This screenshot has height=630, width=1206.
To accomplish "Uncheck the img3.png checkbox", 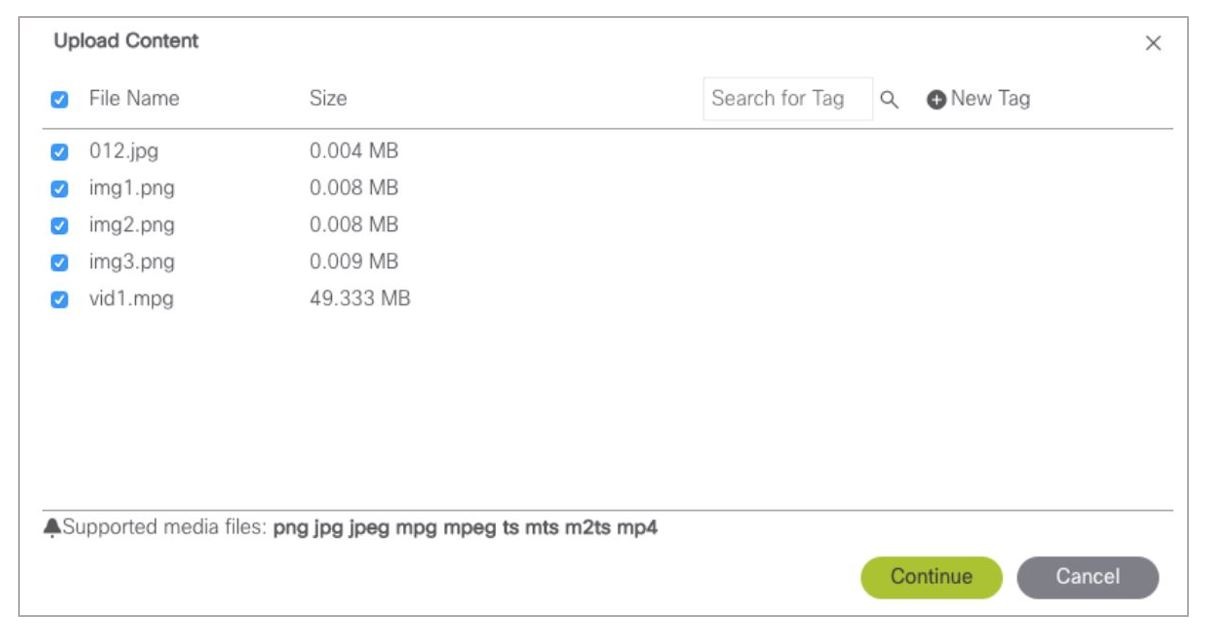I will point(59,263).
